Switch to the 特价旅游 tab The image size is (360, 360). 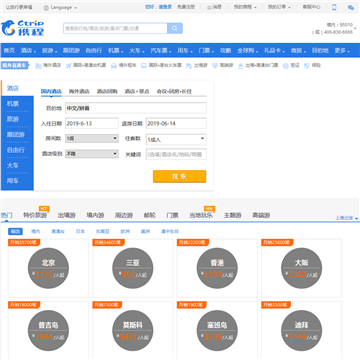coord(35,215)
